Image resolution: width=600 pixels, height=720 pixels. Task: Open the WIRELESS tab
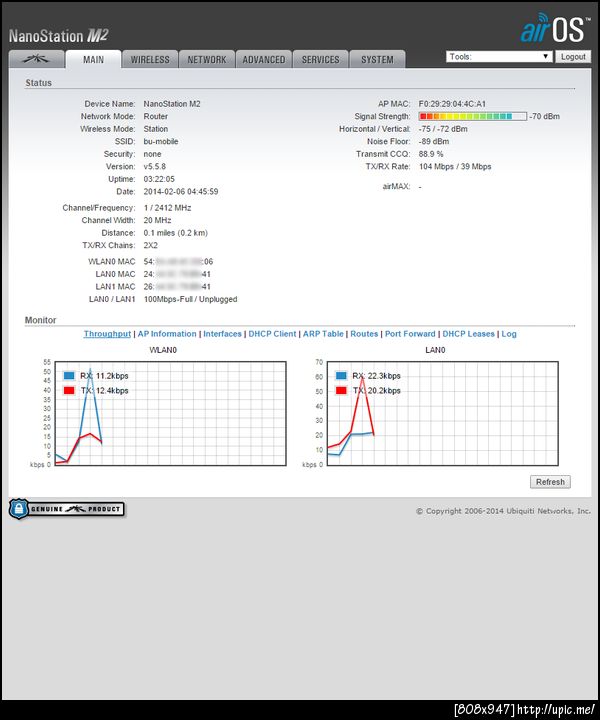[x=150, y=60]
